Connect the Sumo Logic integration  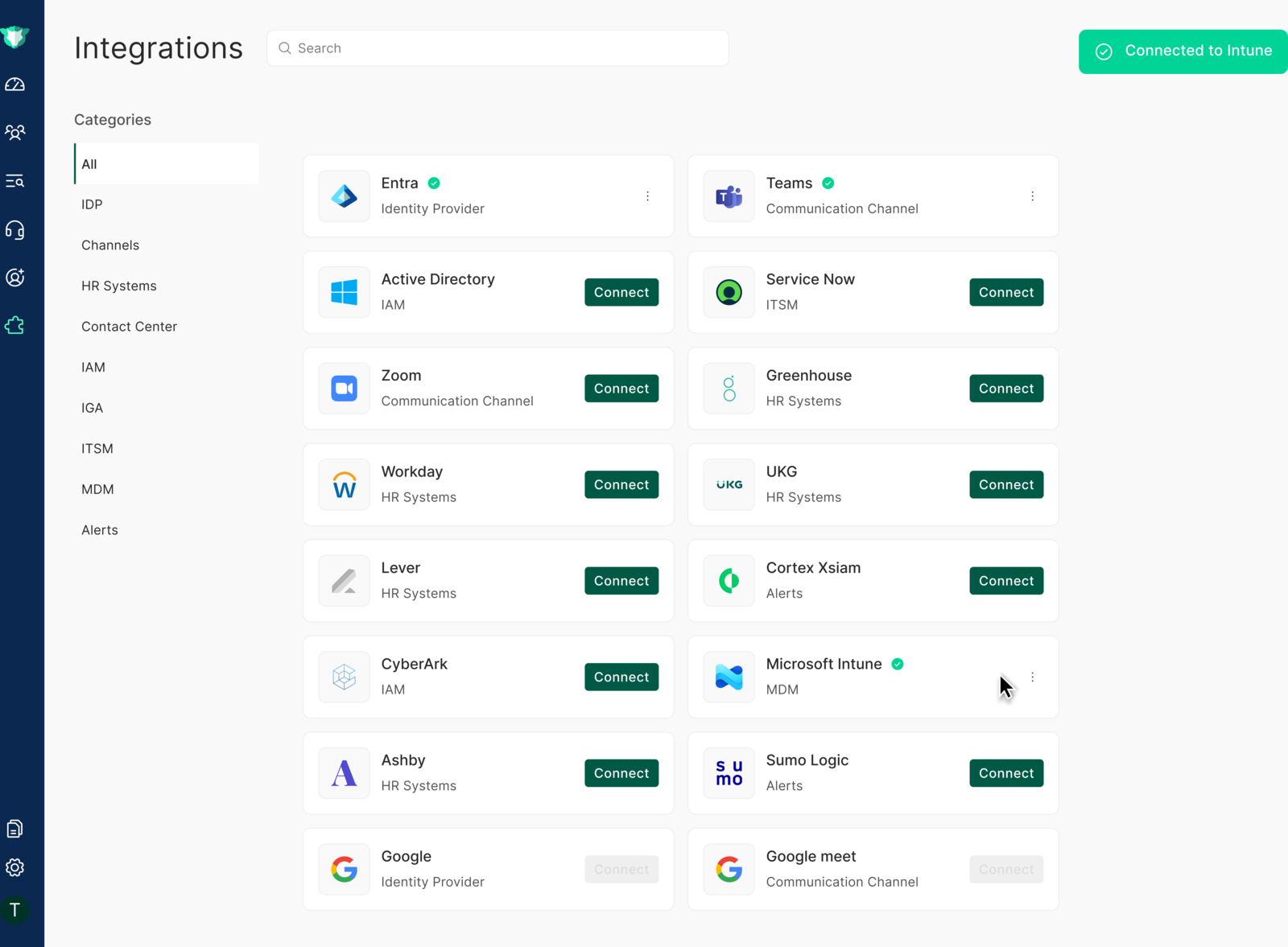pyautogui.click(x=1006, y=773)
